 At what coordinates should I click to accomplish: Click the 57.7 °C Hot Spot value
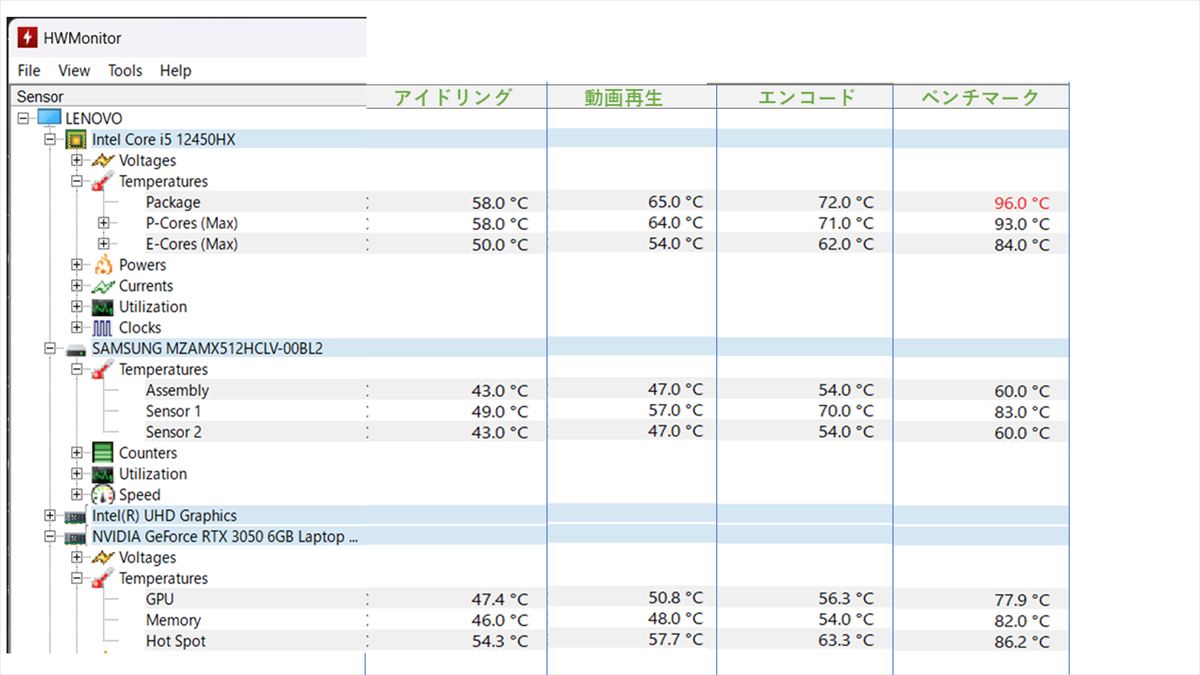(675, 639)
